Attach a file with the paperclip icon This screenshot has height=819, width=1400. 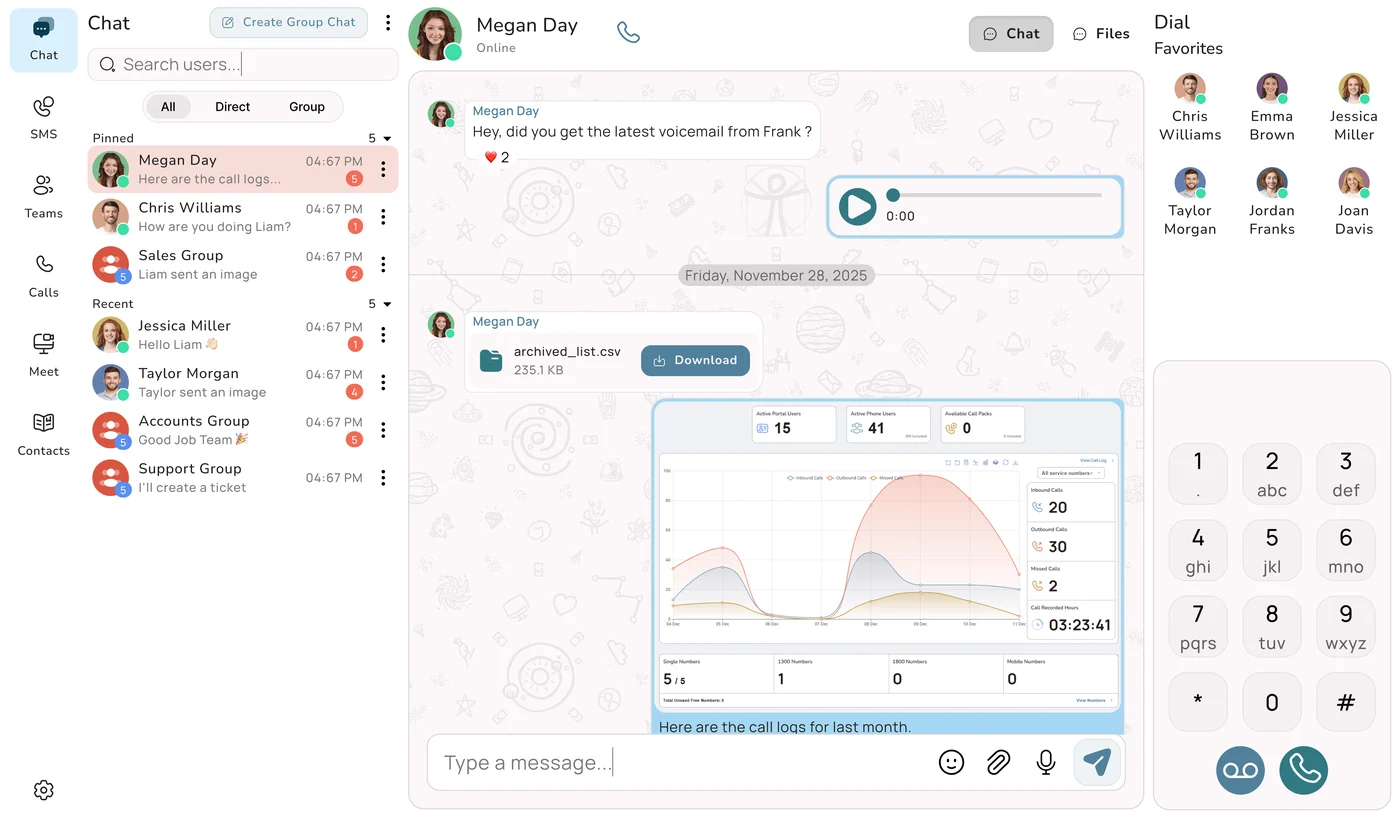pyautogui.click(x=998, y=763)
